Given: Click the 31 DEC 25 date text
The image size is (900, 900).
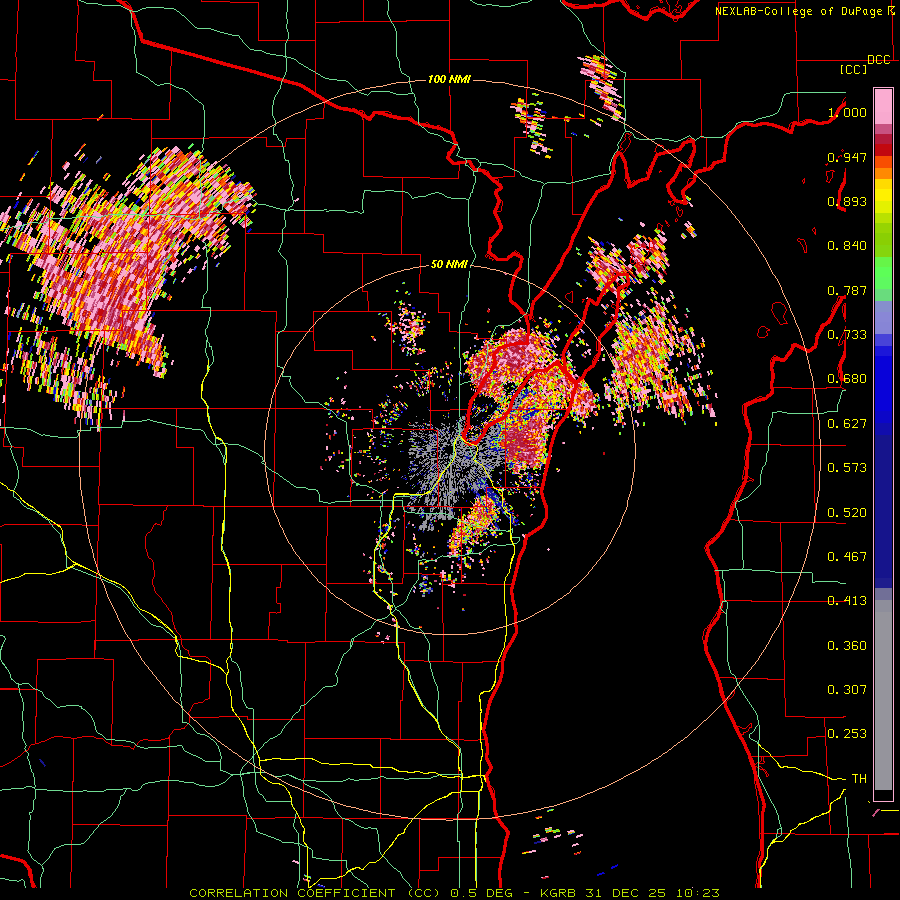Looking at the screenshot, I should click(x=626, y=893).
